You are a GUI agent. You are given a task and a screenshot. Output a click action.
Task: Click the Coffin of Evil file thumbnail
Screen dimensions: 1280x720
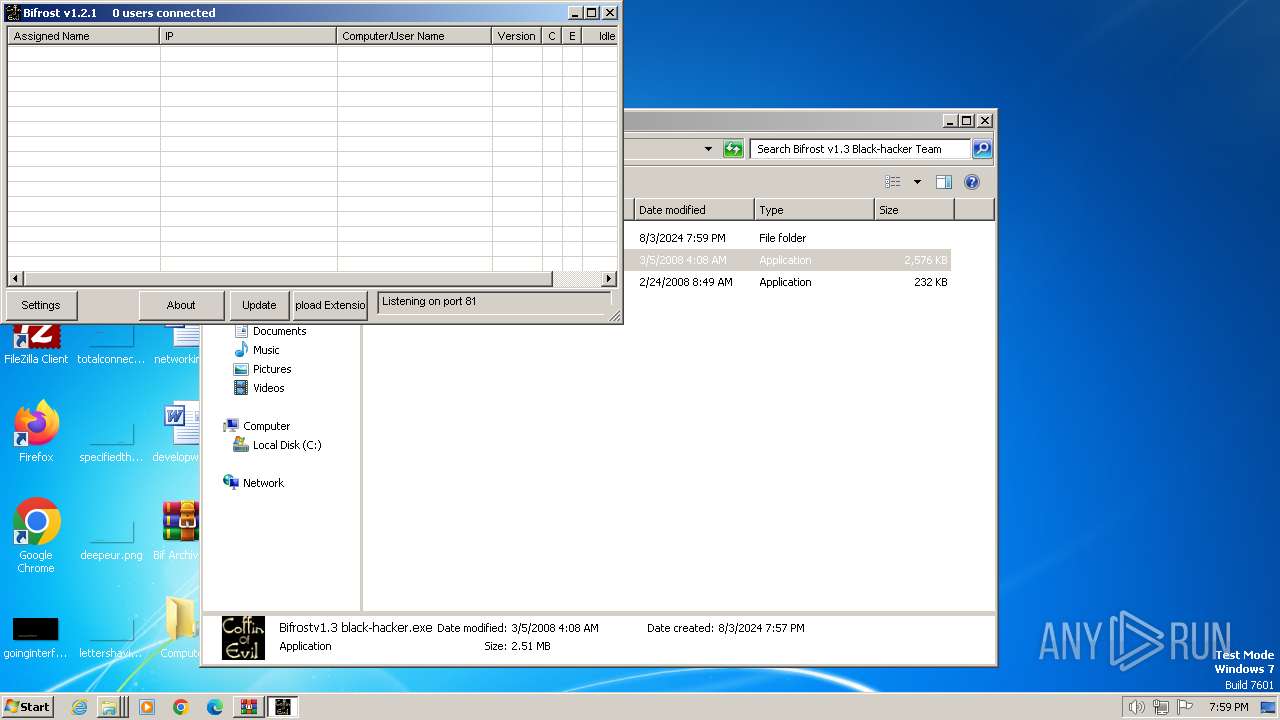[243, 638]
